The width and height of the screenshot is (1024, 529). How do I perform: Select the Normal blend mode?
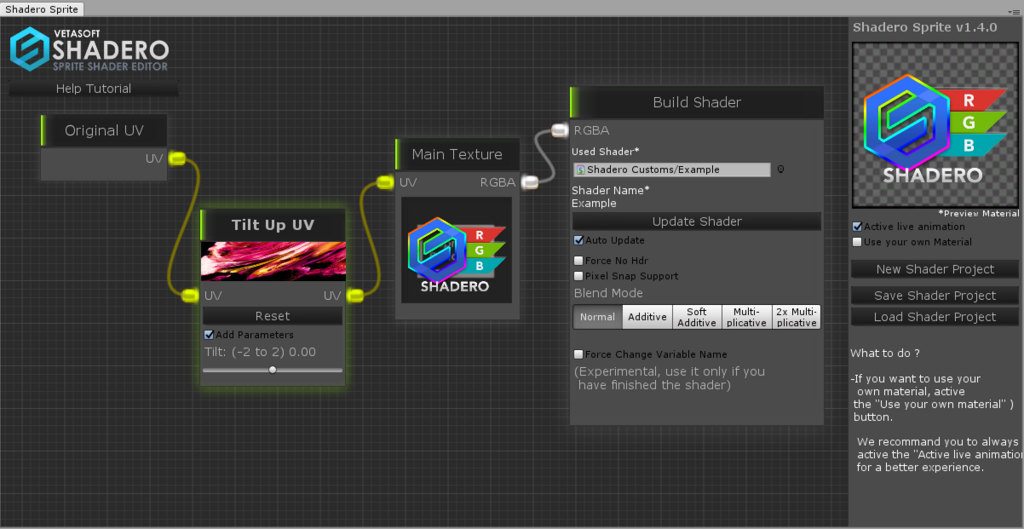click(598, 317)
